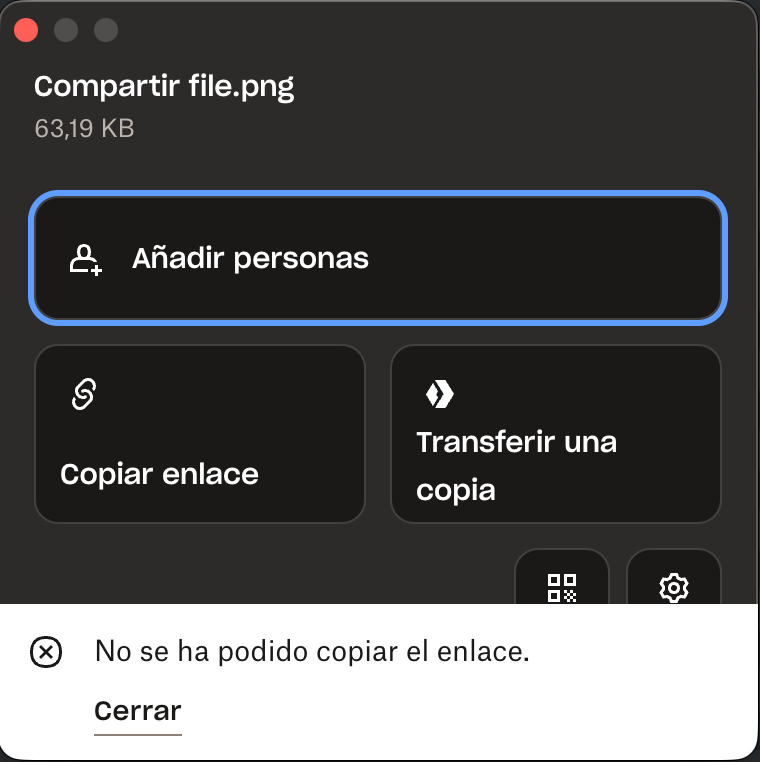Open share settings via the gear icon
Viewport: 760px width, 762px height.
pyautogui.click(x=674, y=586)
